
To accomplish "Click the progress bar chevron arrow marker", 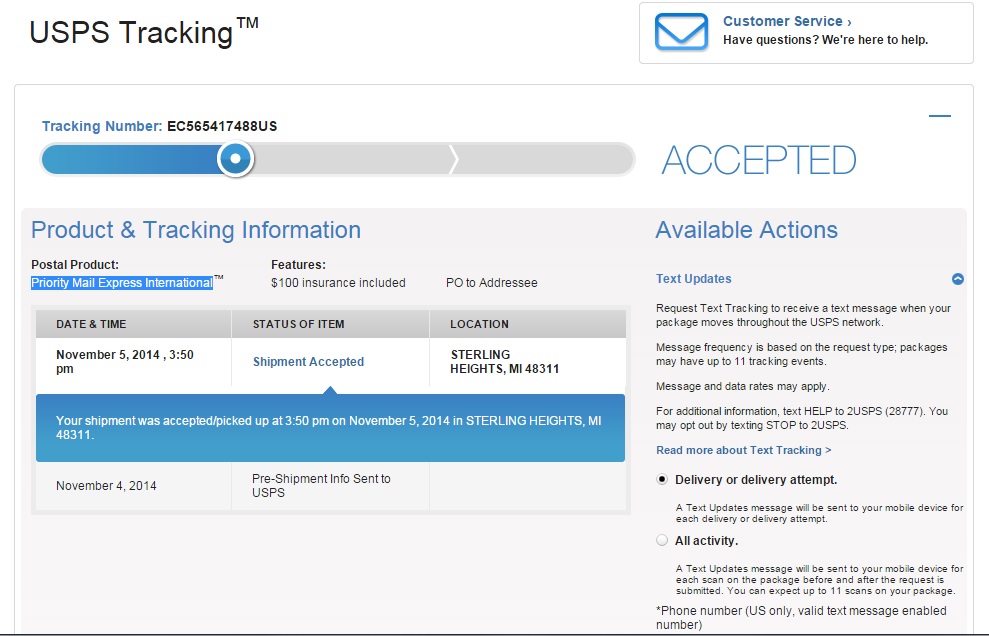I will pos(454,159).
